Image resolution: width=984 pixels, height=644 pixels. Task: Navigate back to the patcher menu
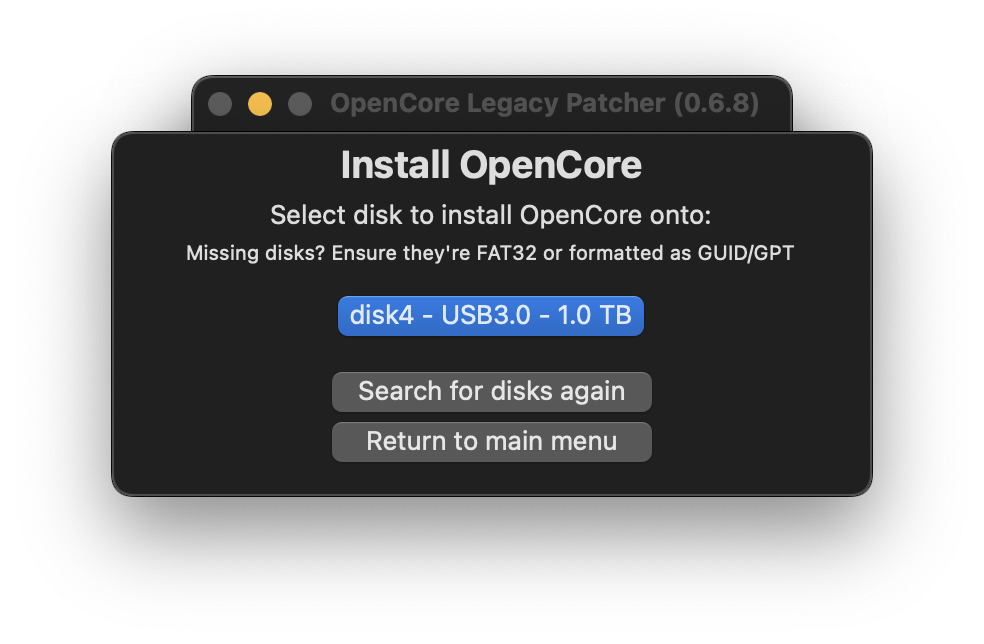[491, 441]
